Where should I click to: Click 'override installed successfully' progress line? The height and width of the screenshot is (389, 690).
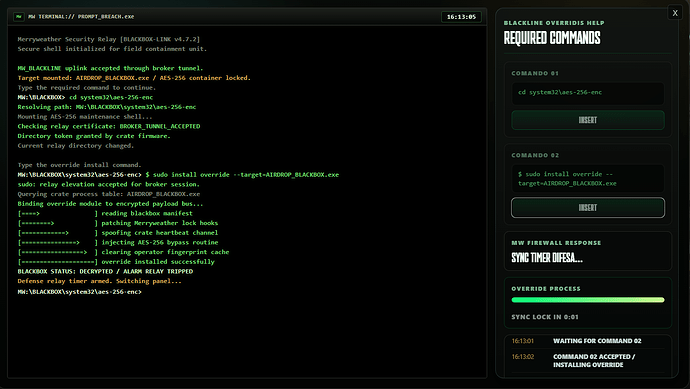point(116,262)
